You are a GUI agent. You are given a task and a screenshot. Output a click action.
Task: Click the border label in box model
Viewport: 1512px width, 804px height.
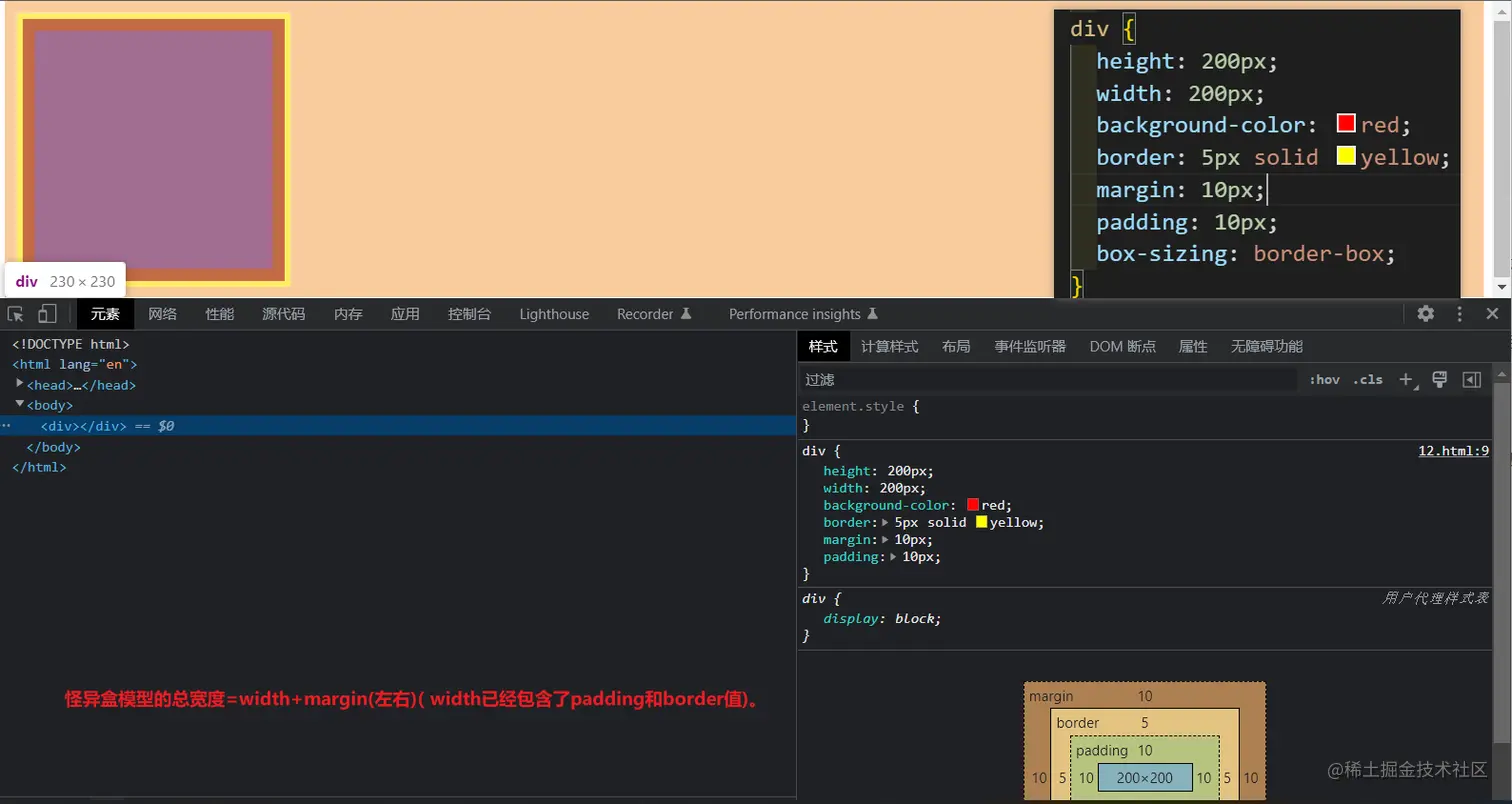point(1078,722)
